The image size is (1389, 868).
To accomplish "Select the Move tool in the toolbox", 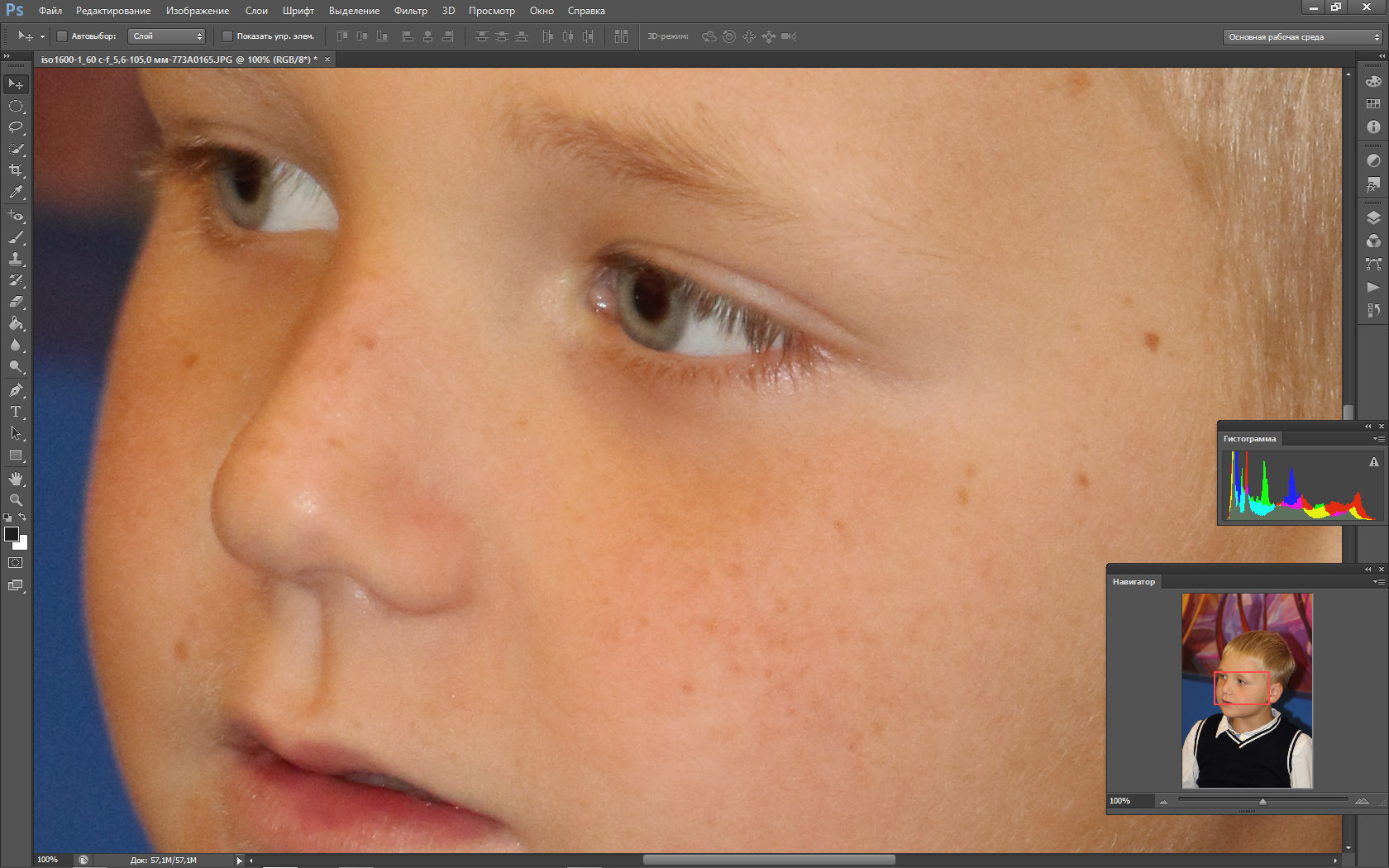I will (16, 84).
